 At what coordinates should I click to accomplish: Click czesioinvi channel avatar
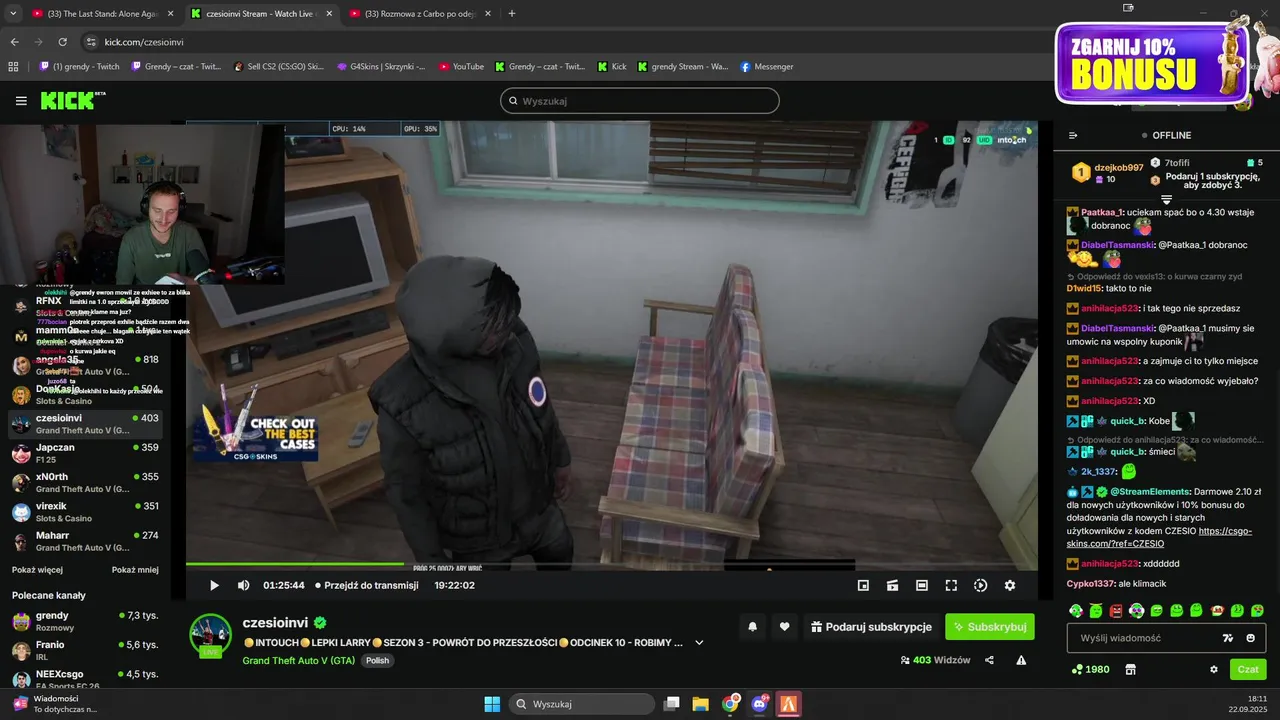[211, 636]
